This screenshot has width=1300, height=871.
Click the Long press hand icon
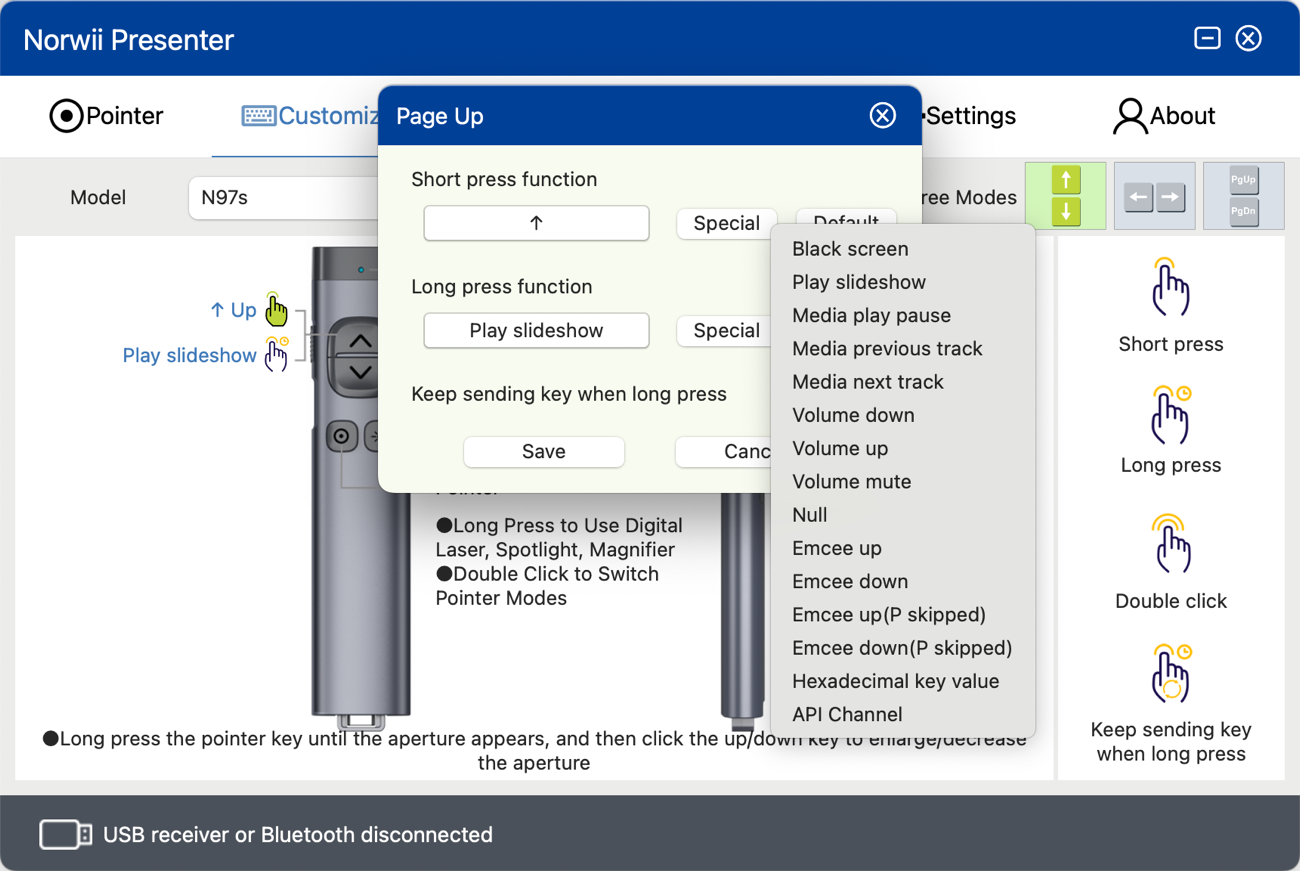click(x=1171, y=414)
